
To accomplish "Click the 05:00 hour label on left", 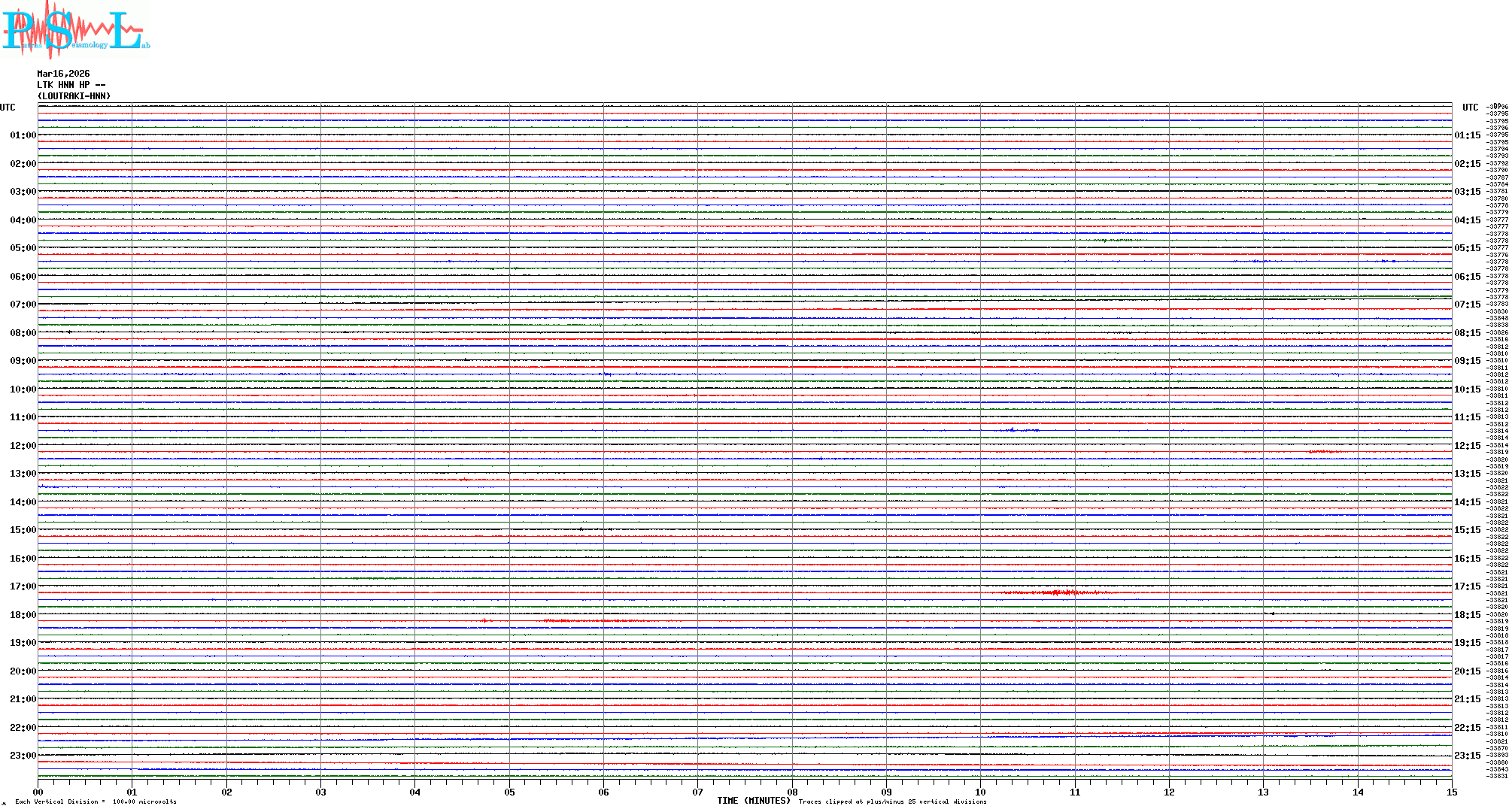I will [x=23, y=248].
